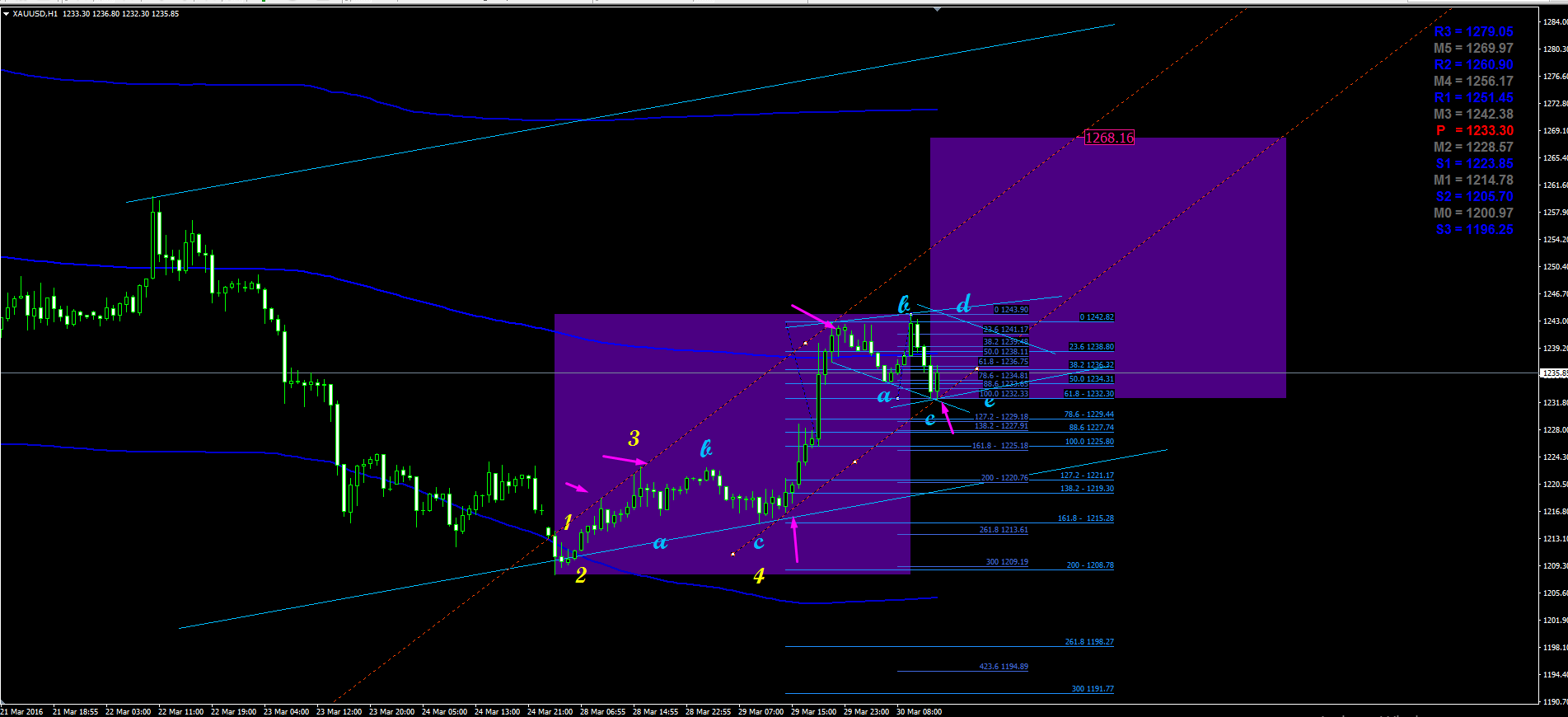Click the Fibonacci label 138.2 - 1227.91
The image size is (1568, 717).
tap(1001, 426)
